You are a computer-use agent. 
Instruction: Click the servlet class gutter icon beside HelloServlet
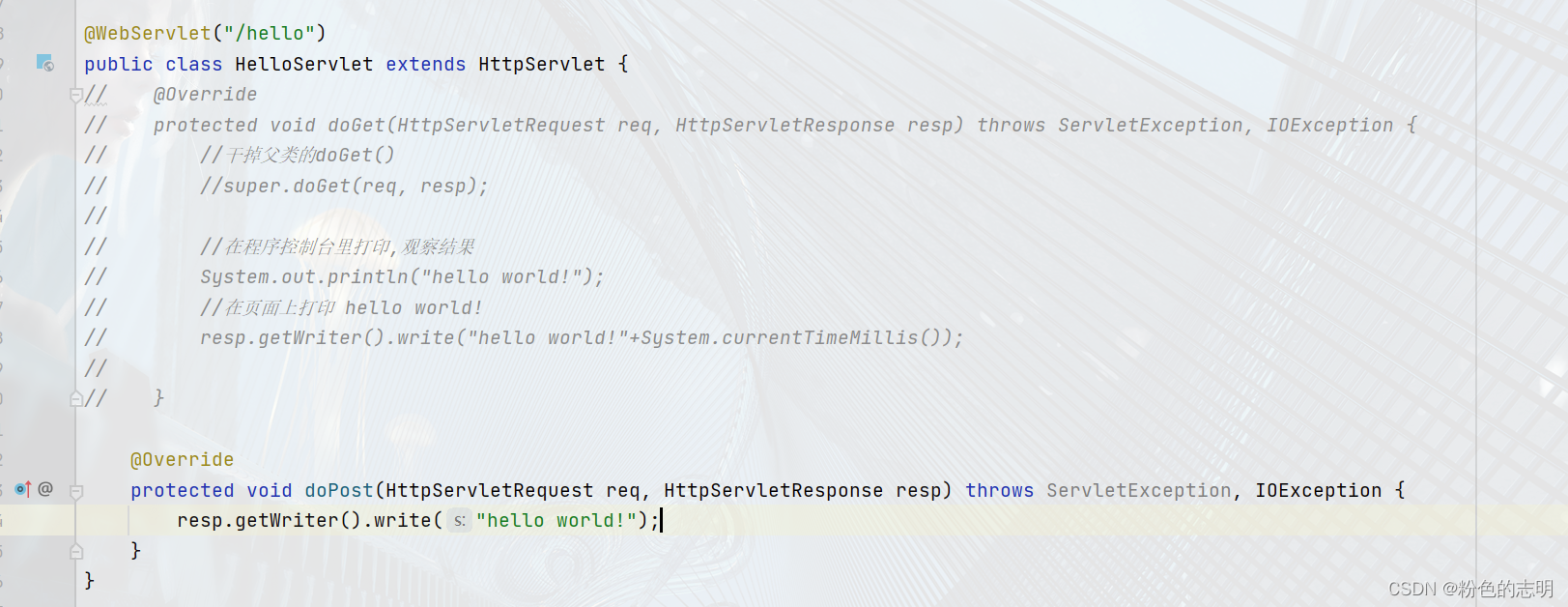click(44, 63)
